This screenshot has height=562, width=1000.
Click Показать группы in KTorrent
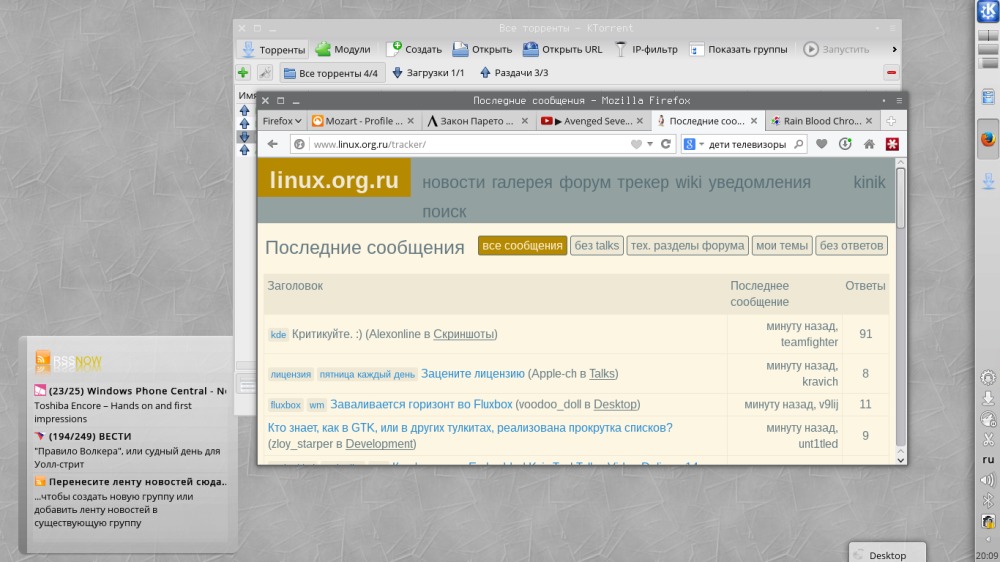click(739, 49)
